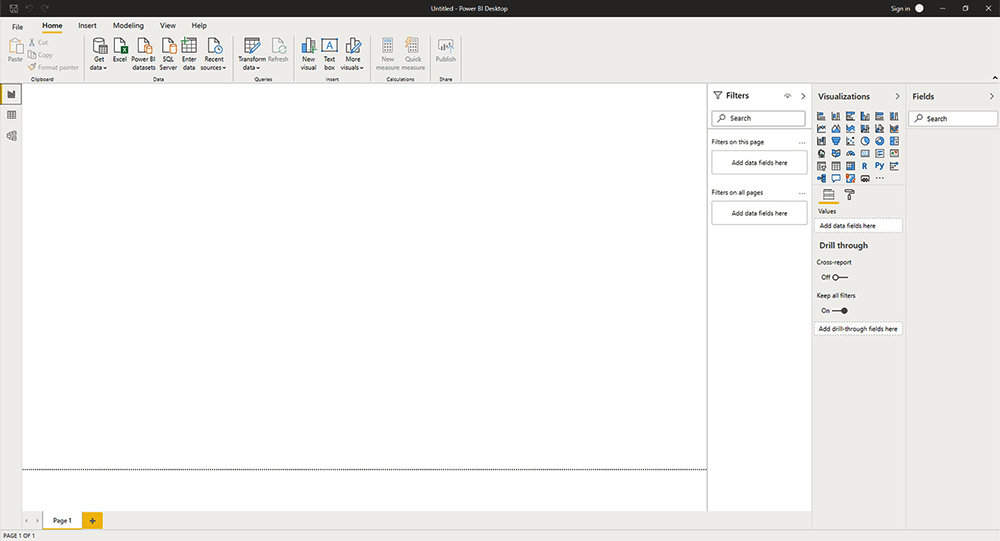Toggle the Cross-report drill through switch
The image size is (1000, 541).
(840, 278)
